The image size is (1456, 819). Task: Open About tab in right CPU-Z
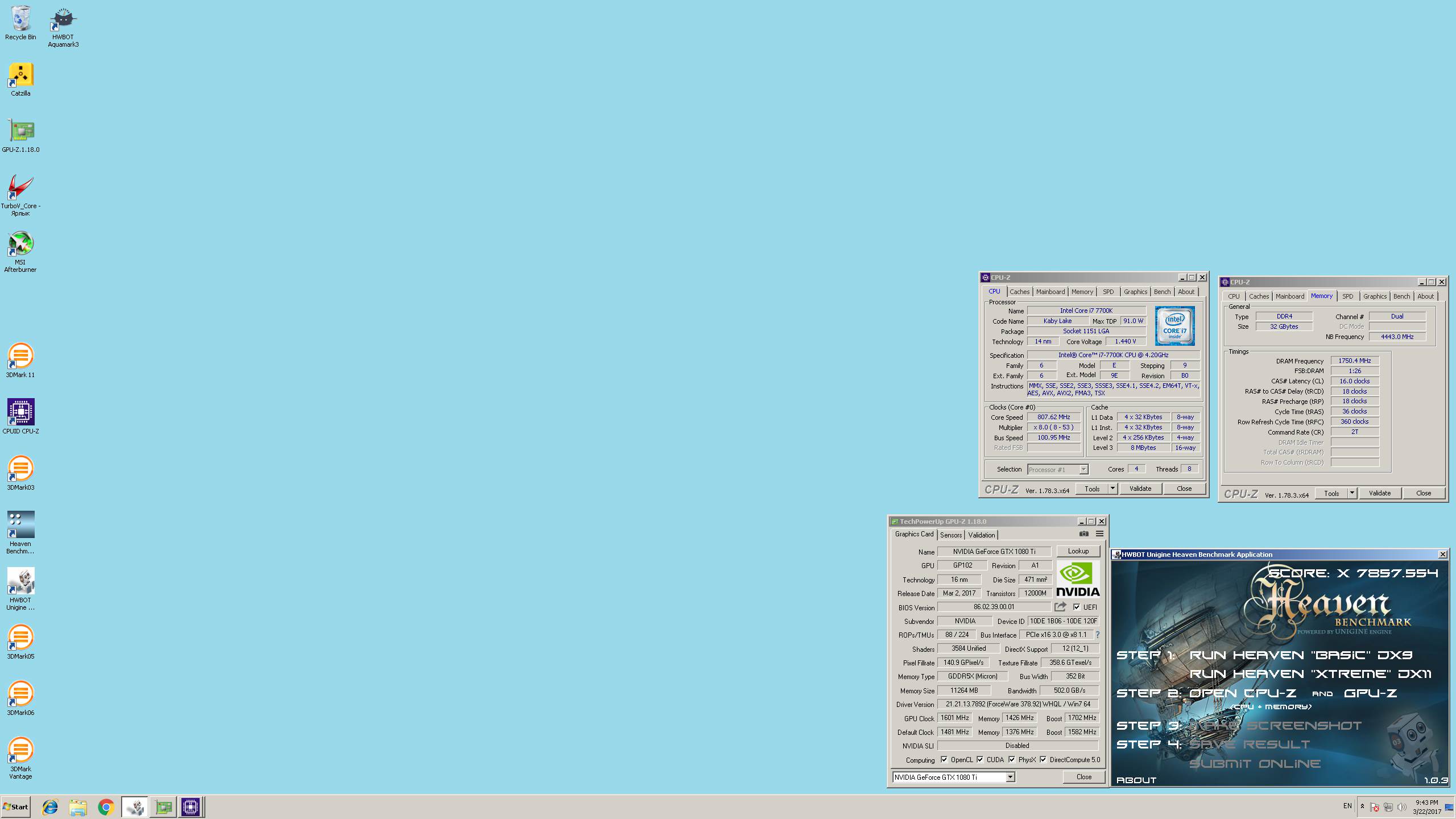[x=1425, y=296]
